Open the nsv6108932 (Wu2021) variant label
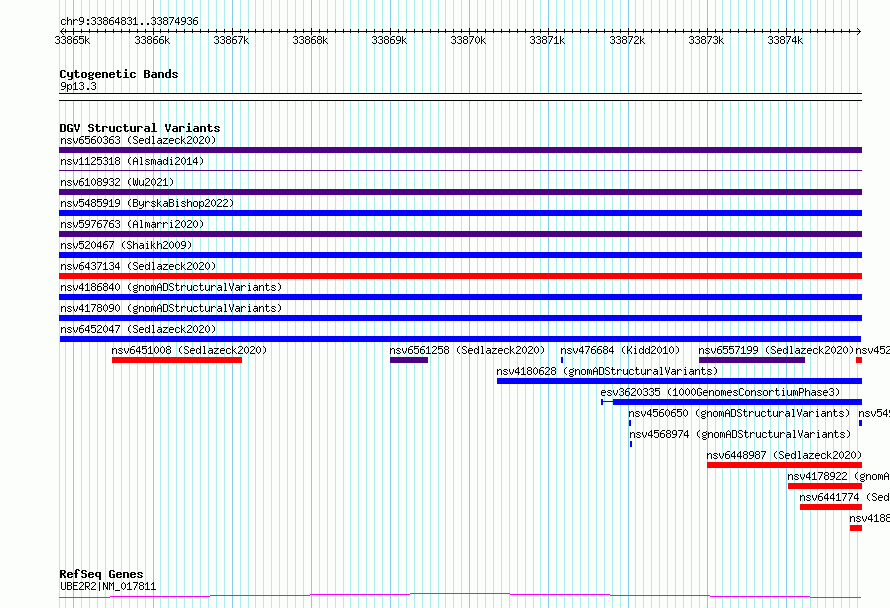Screen dimensions: 890x608 click(x=117, y=182)
